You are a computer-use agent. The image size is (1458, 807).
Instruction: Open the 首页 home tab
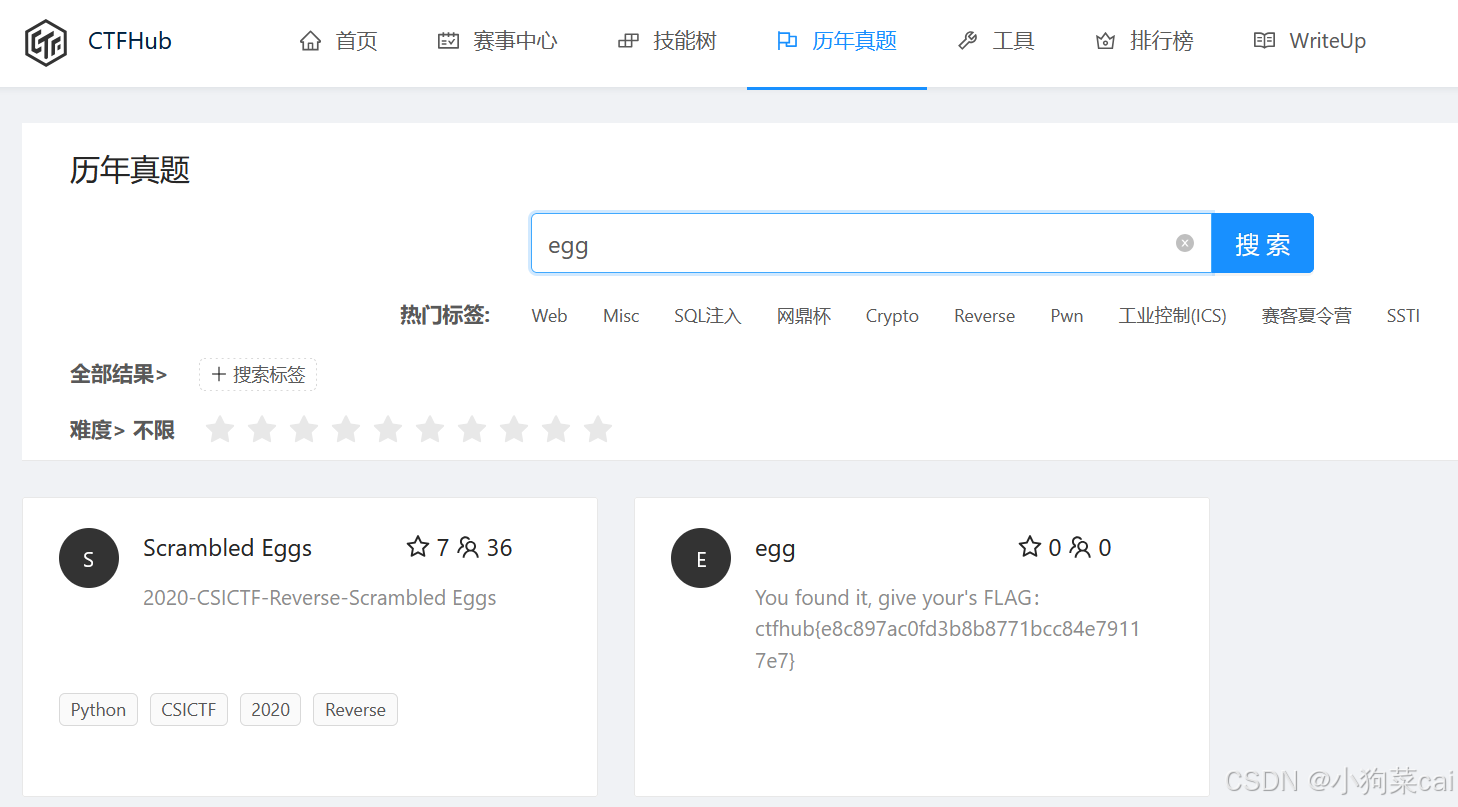338,41
